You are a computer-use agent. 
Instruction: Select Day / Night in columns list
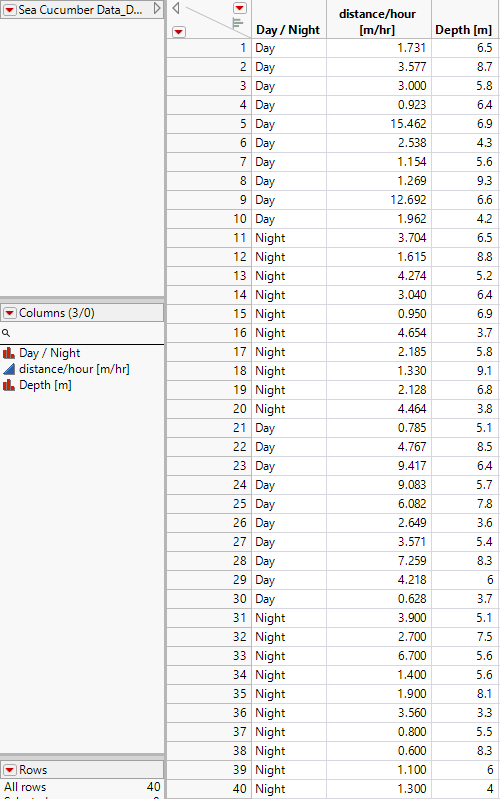(x=49, y=353)
